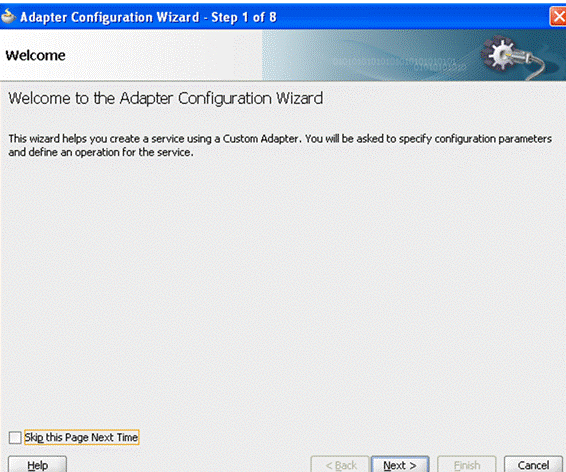Enable the Skip this Page Next Time checkbox
Screen dimensions: 566x472
point(15,437)
